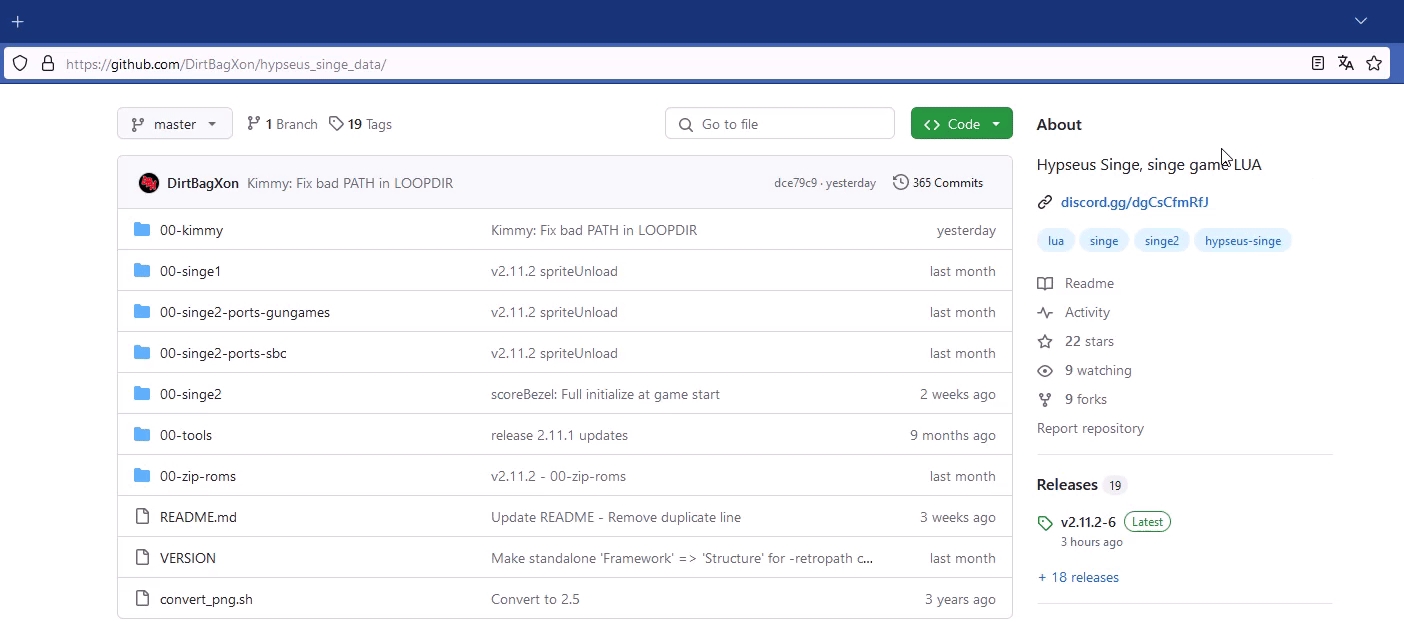Open the README.md file

click(198, 517)
